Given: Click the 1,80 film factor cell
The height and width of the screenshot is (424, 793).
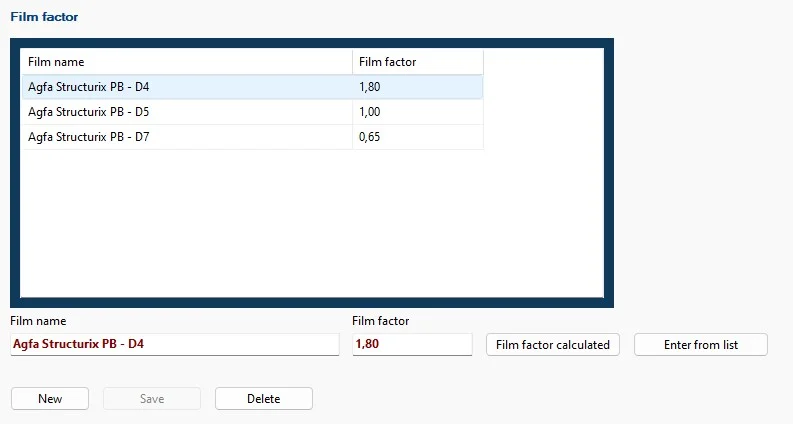Looking at the screenshot, I should coord(417,87).
